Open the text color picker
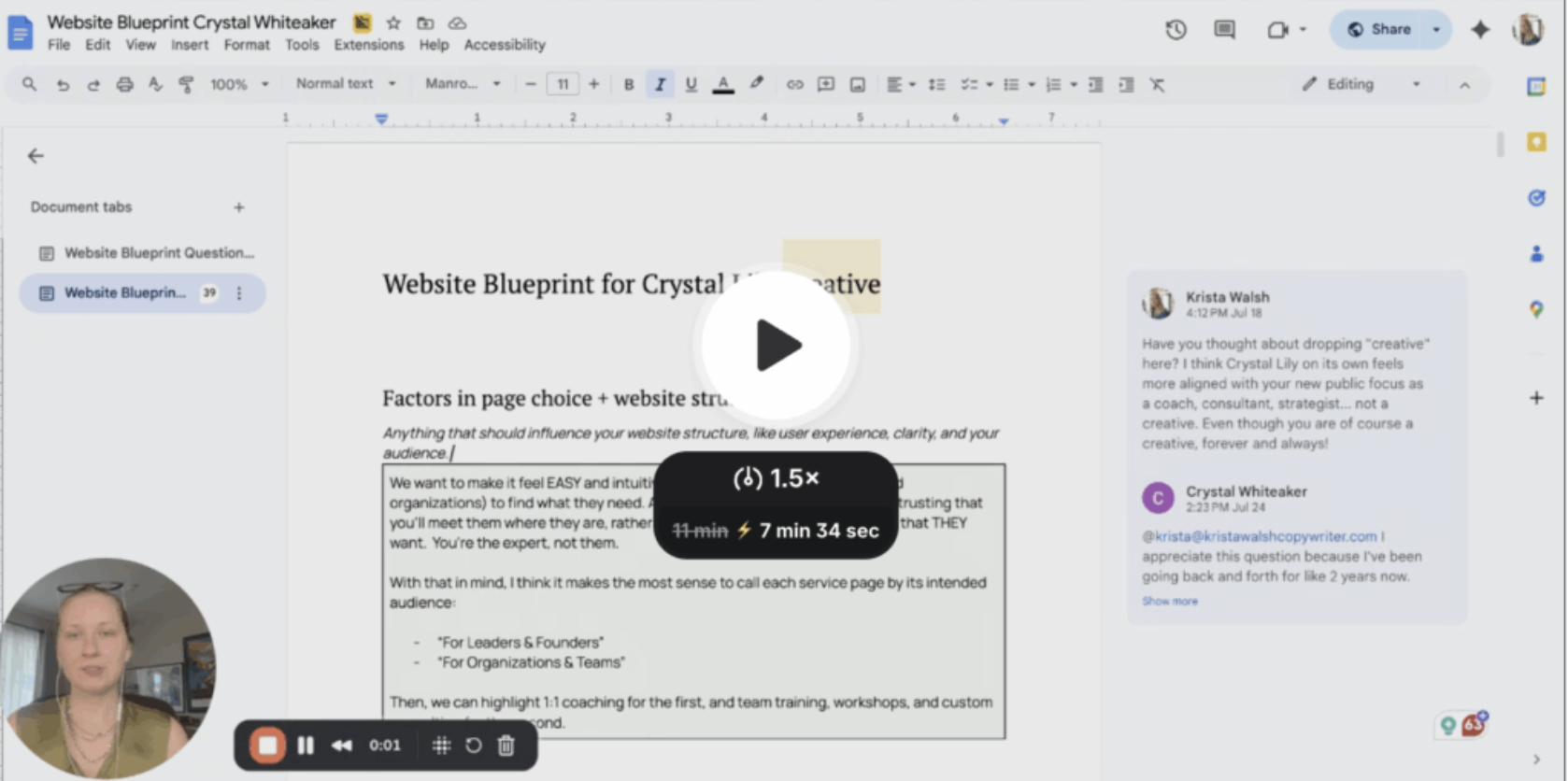The height and width of the screenshot is (781, 1568). [x=722, y=85]
